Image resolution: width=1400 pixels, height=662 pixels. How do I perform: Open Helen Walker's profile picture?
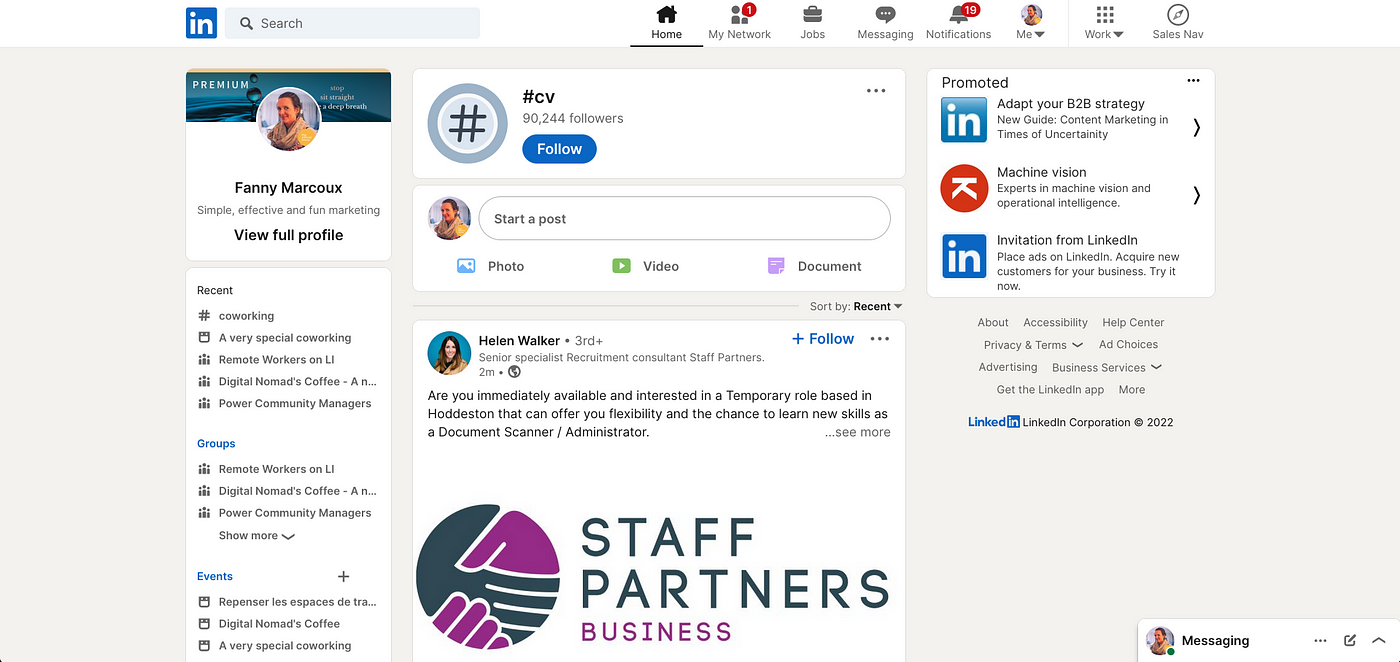[x=449, y=353]
